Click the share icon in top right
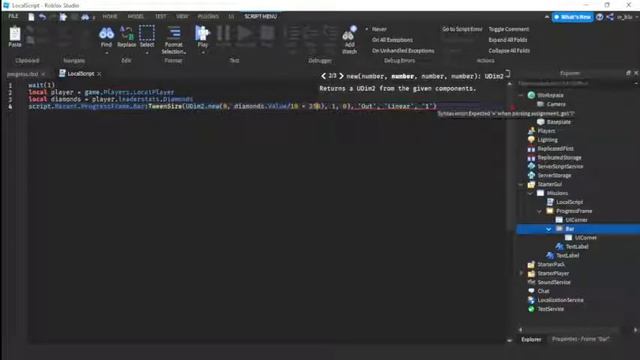This screenshot has height=360, width=640. click(610, 17)
